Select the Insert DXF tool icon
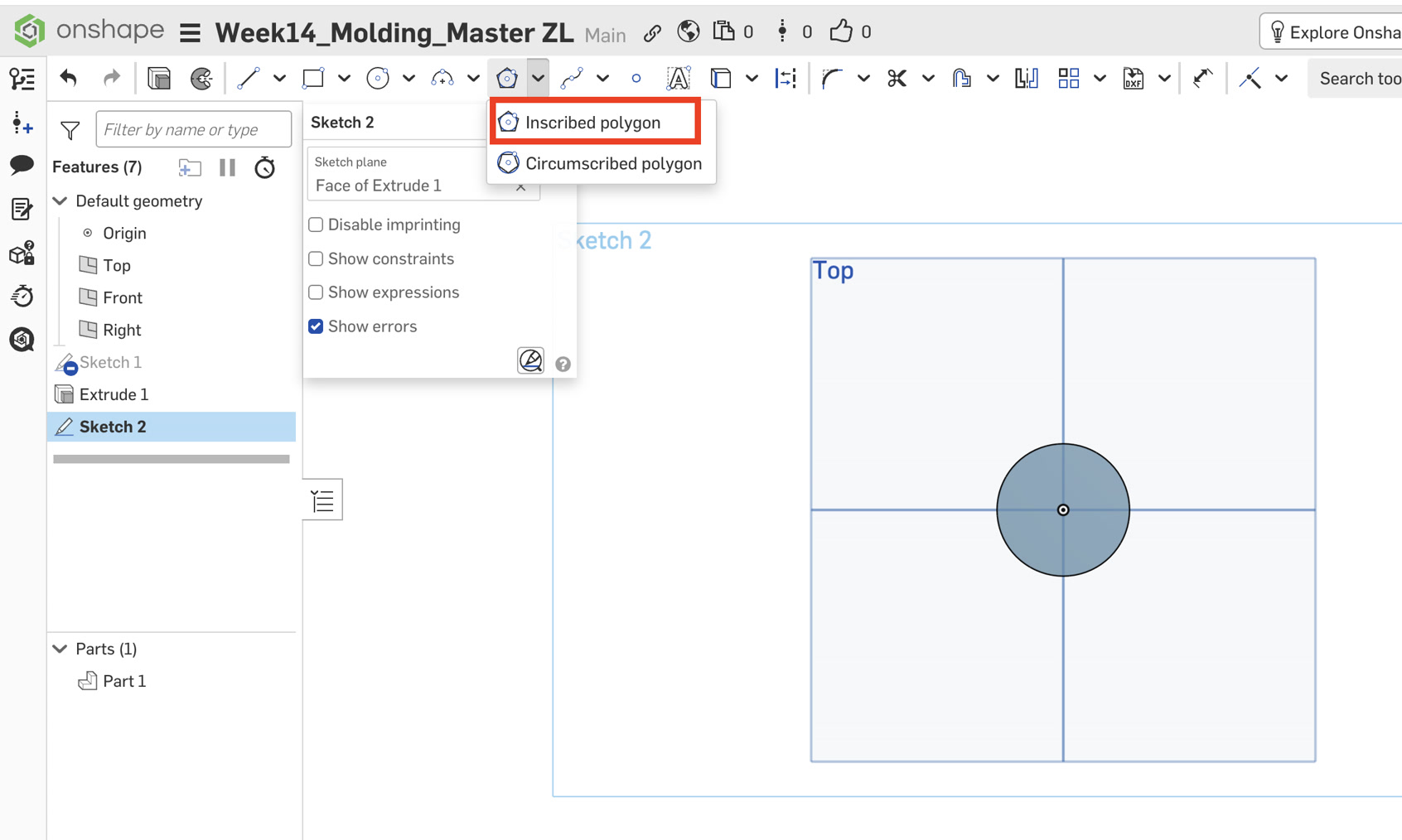Screen dimensions: 1402x840 point(1133,79)
